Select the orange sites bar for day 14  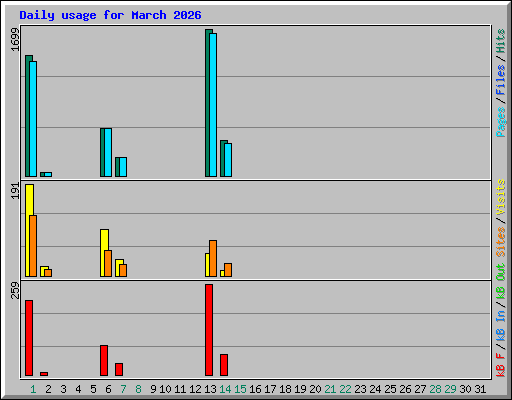(x=228, y=270)
